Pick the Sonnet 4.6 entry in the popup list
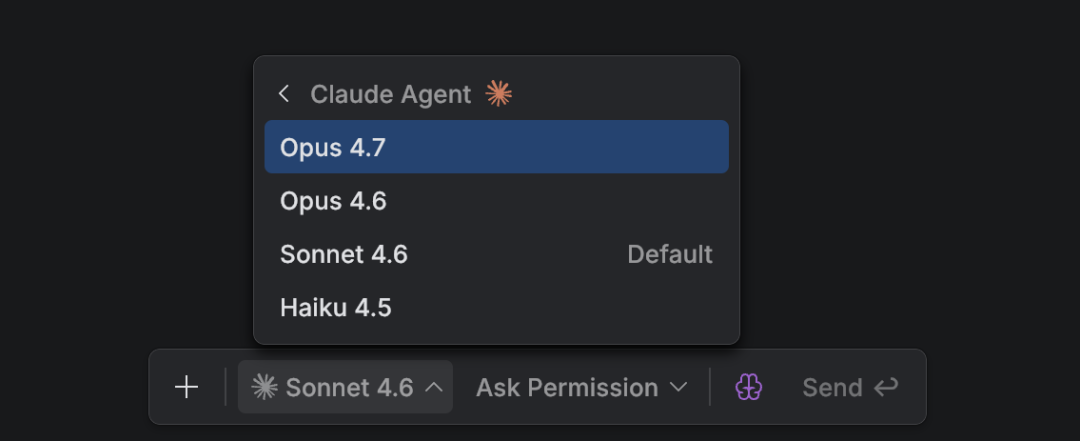 (344, 254)
